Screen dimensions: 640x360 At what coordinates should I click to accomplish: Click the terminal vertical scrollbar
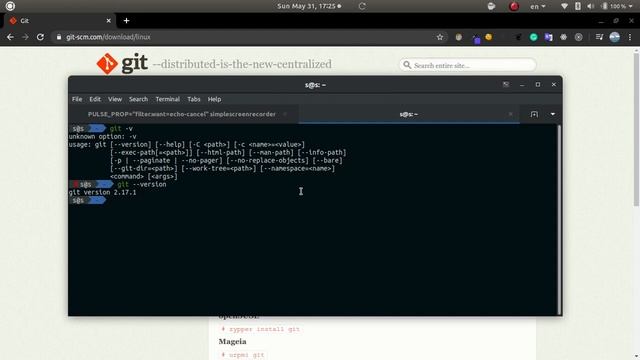coord(559,219)
